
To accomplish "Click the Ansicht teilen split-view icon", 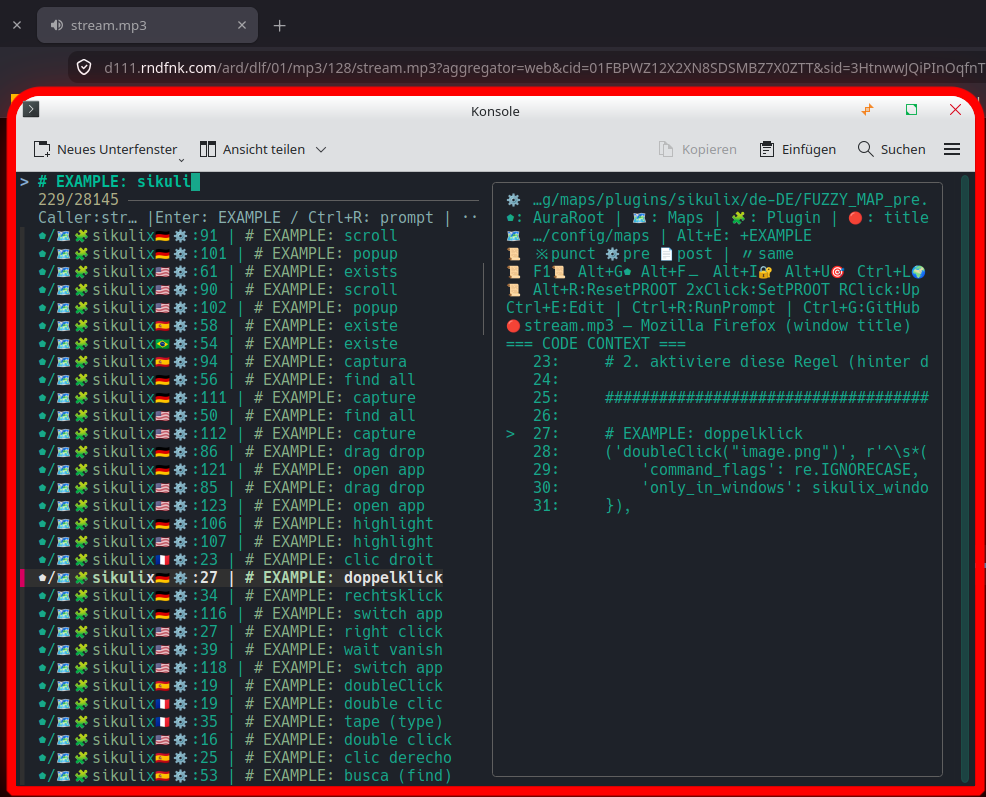I will coord(208,149).
